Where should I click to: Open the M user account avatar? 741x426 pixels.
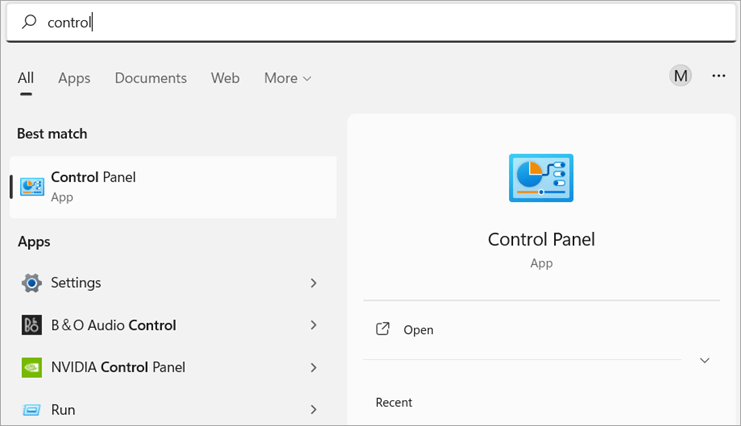tap(681, 76)
